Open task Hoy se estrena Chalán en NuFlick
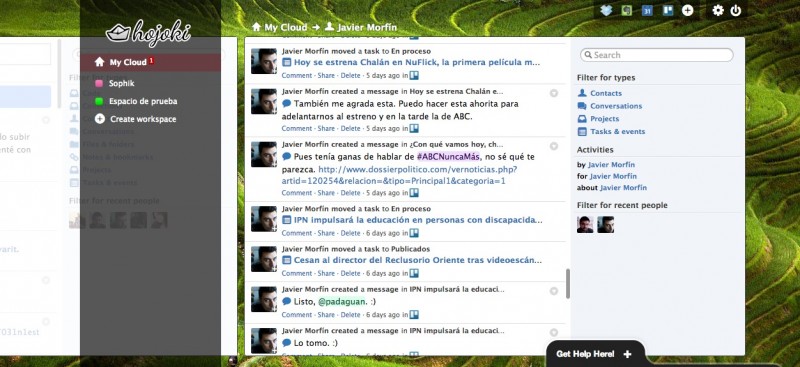This screenshot has width=800, height=367. (417, 62)
